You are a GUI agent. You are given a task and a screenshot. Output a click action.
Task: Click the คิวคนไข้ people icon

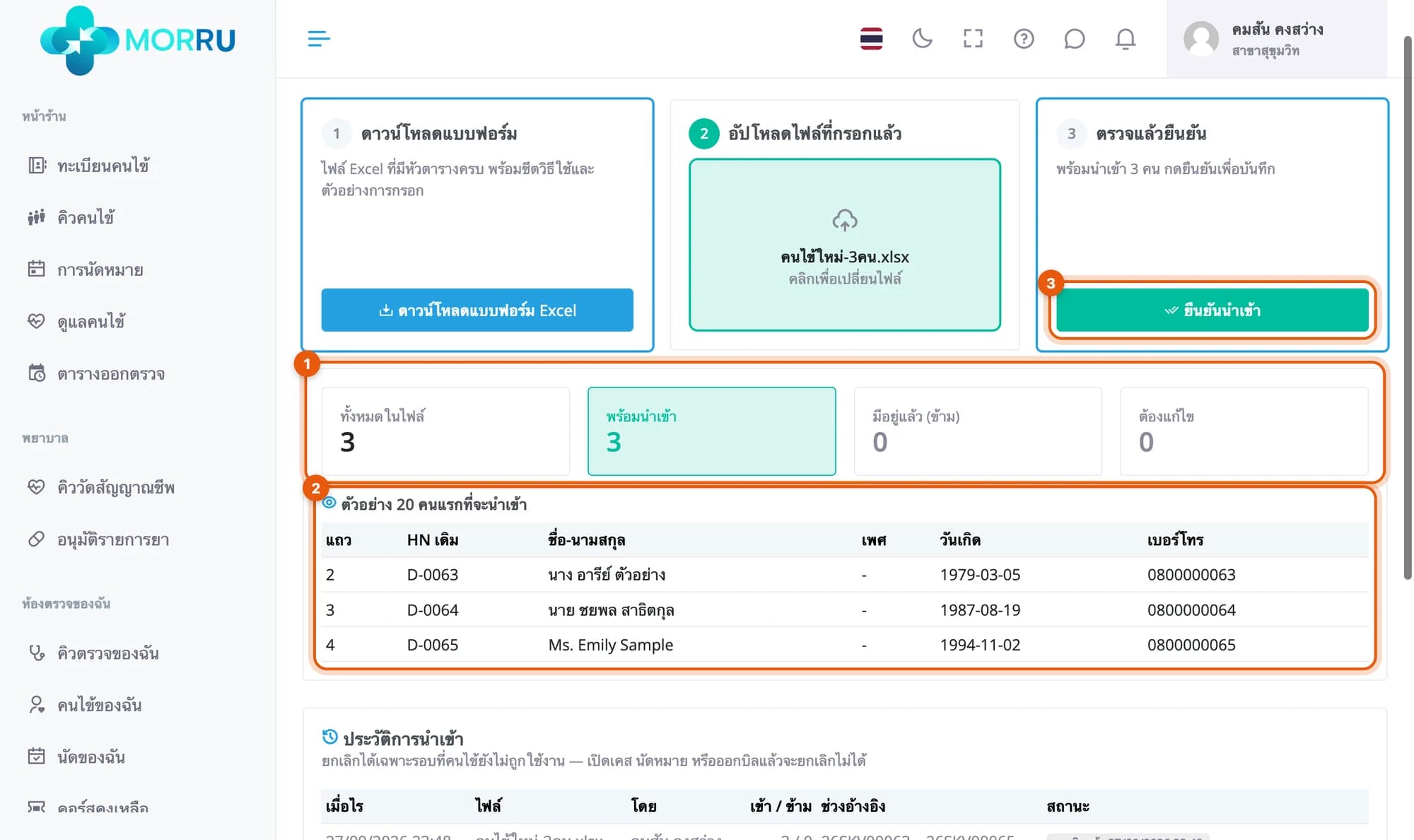(x=37, y=217)
